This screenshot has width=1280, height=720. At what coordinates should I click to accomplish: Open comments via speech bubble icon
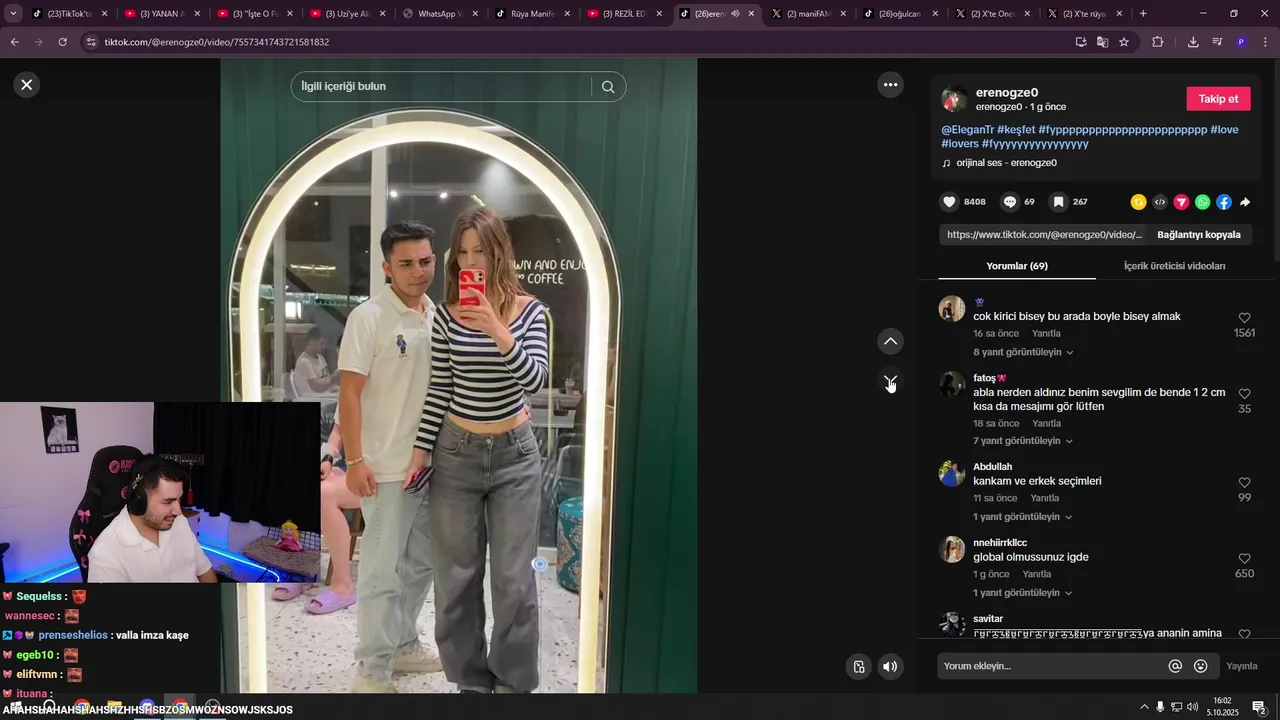(1010, 202)
